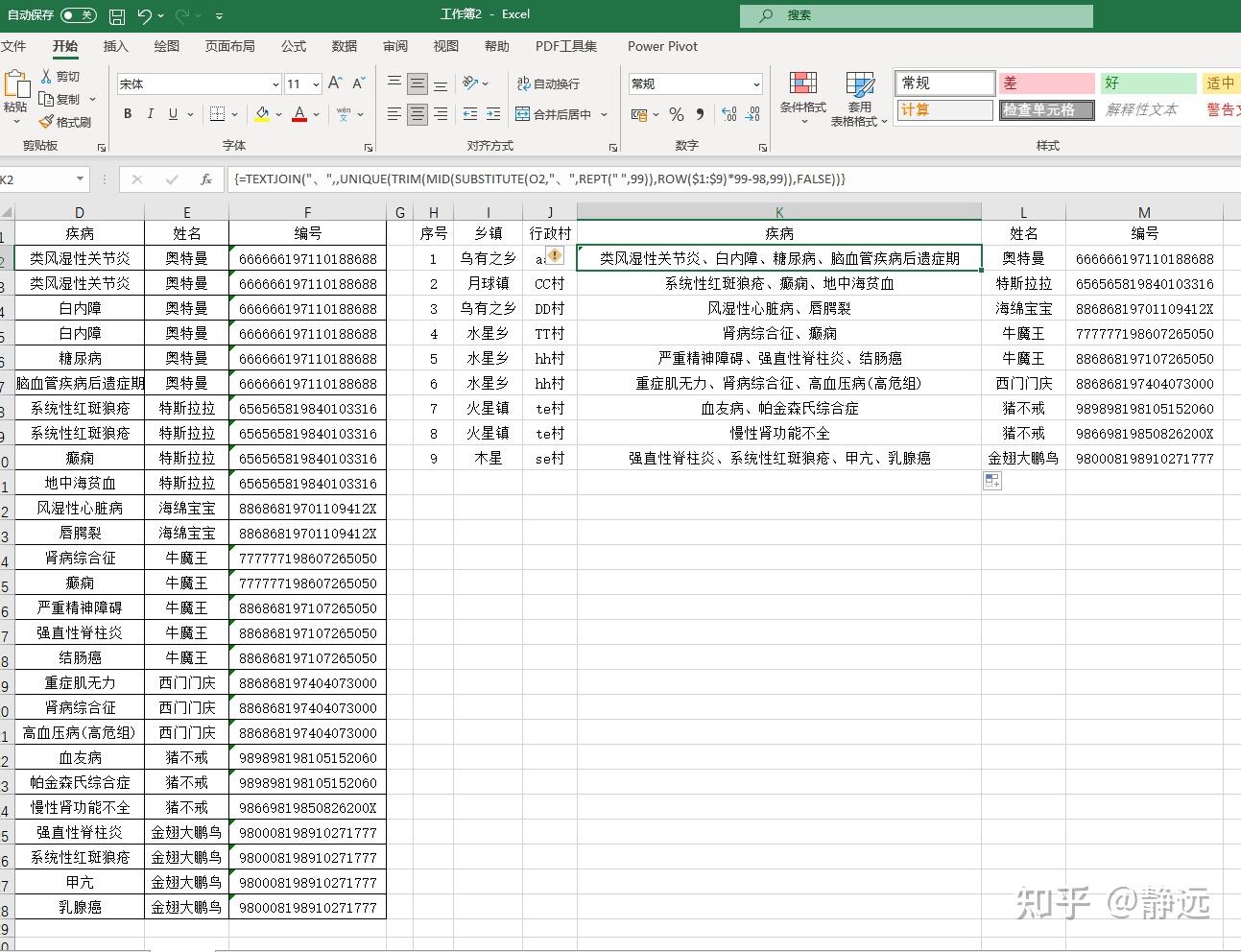
Task: Click the increase decimal icon
Action: tap(729, 114)
